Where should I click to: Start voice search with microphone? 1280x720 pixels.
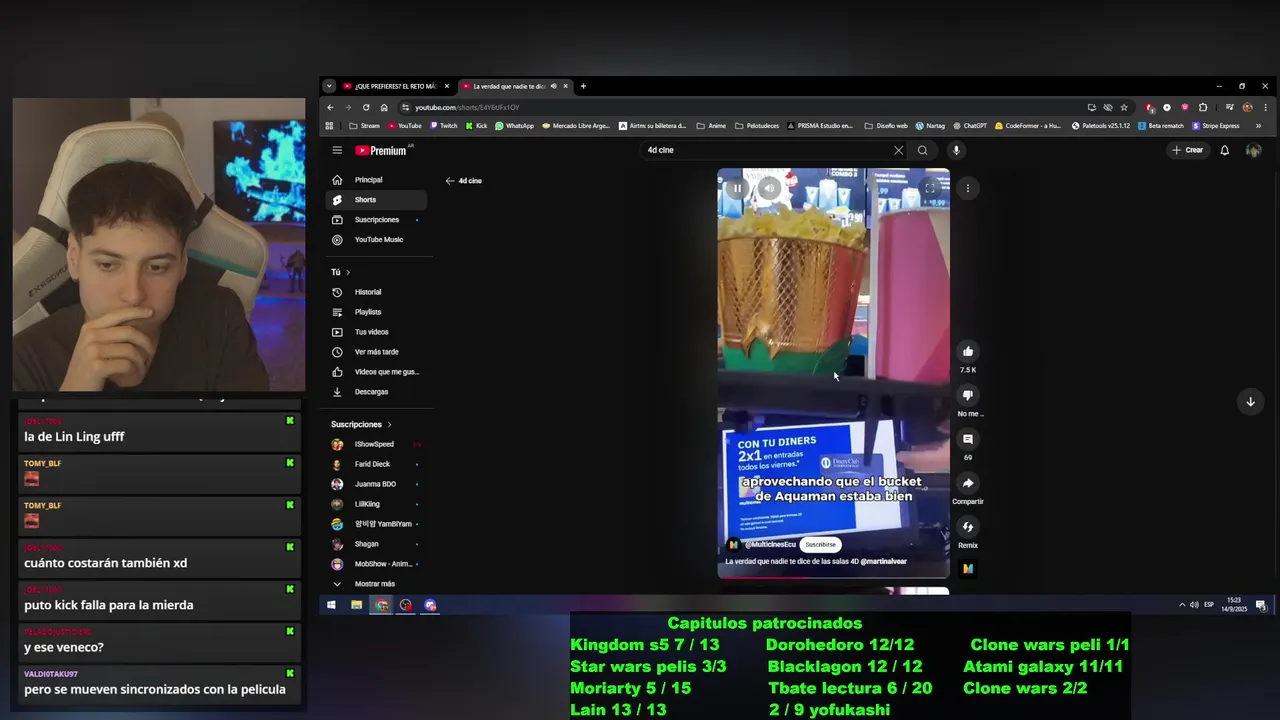[x=956, y=150]
